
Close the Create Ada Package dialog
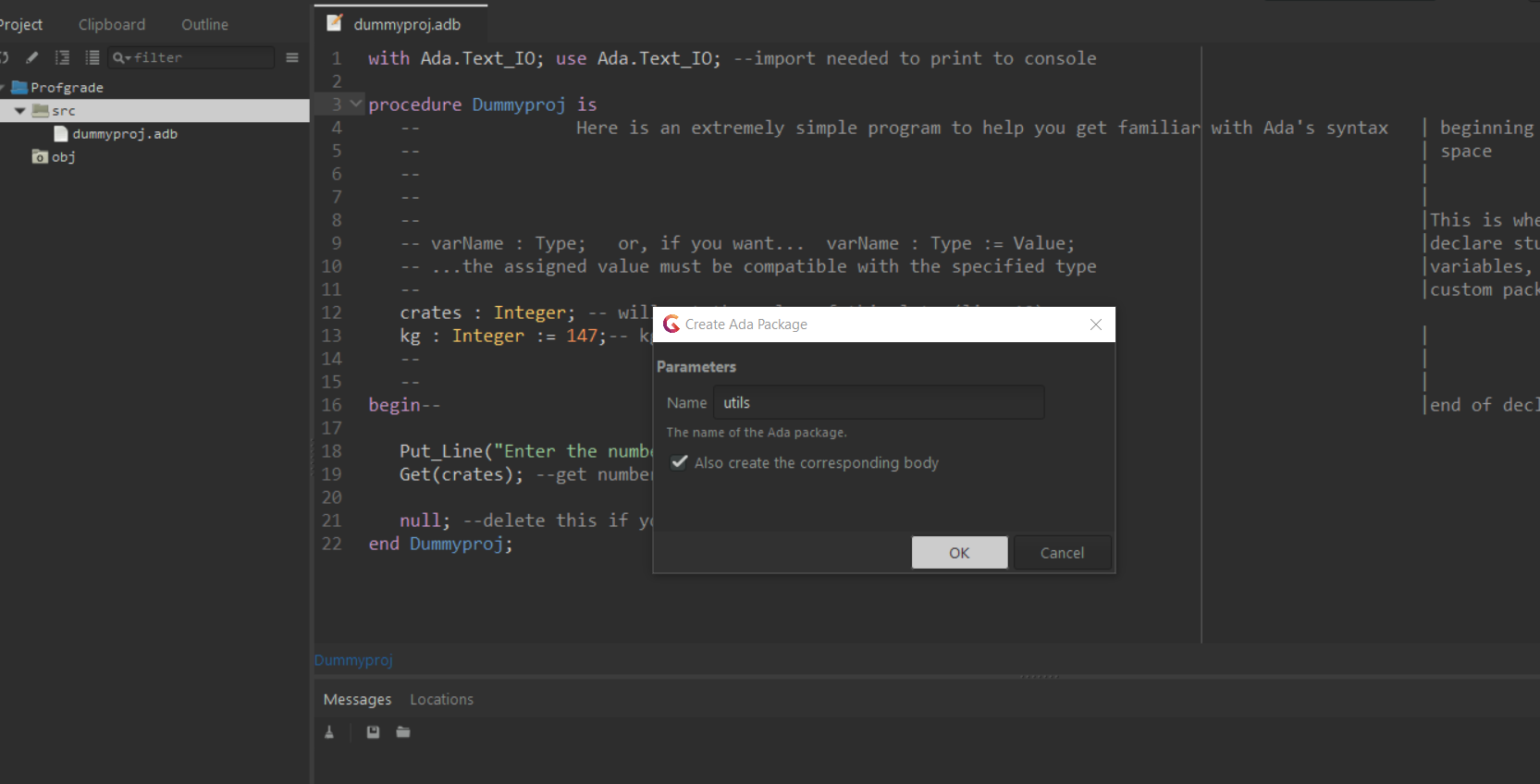point(1096,325)
